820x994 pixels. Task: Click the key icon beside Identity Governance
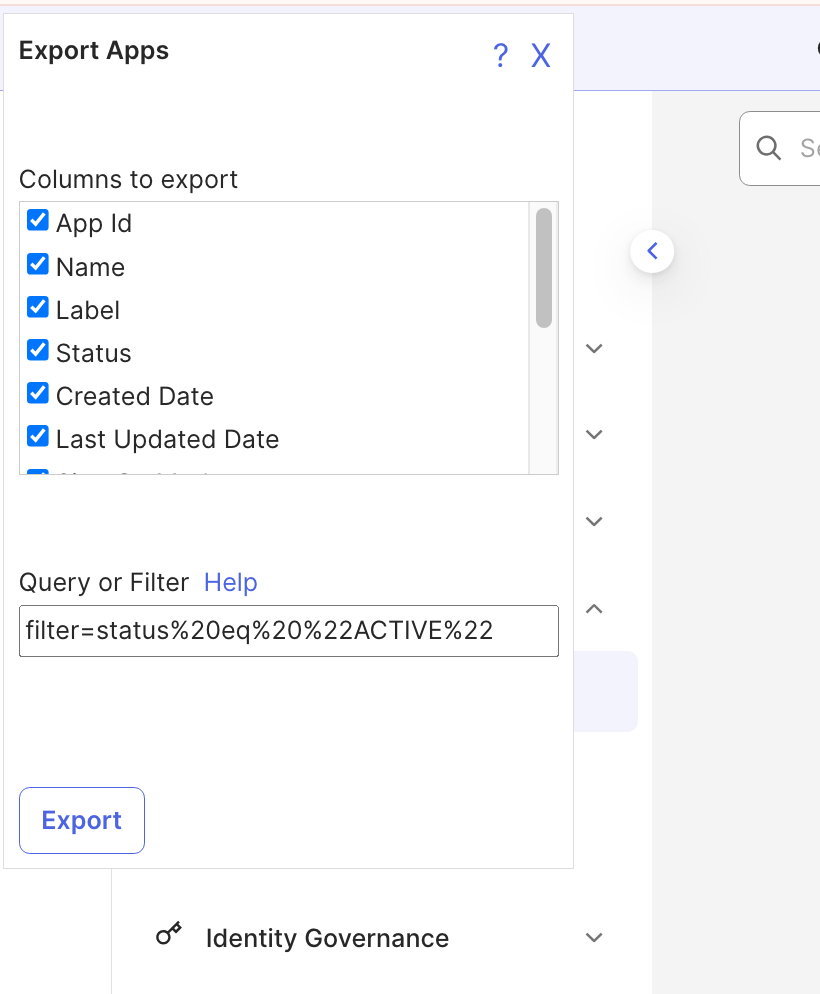pos(169,935)
